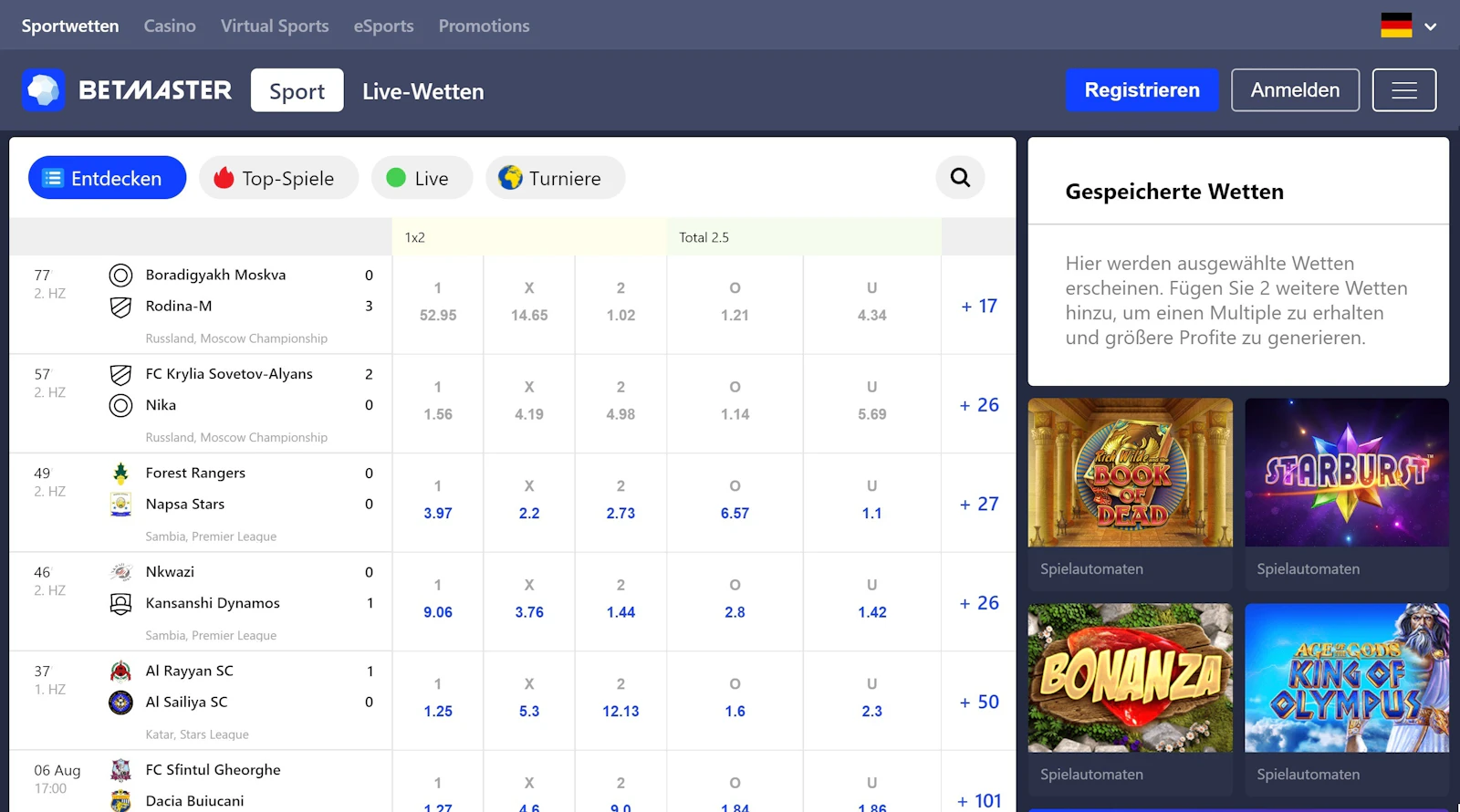Screen dimensions: 1460x812
Task: Click the Kansanshi Dynamos team icon
Action: click(120, 603)
